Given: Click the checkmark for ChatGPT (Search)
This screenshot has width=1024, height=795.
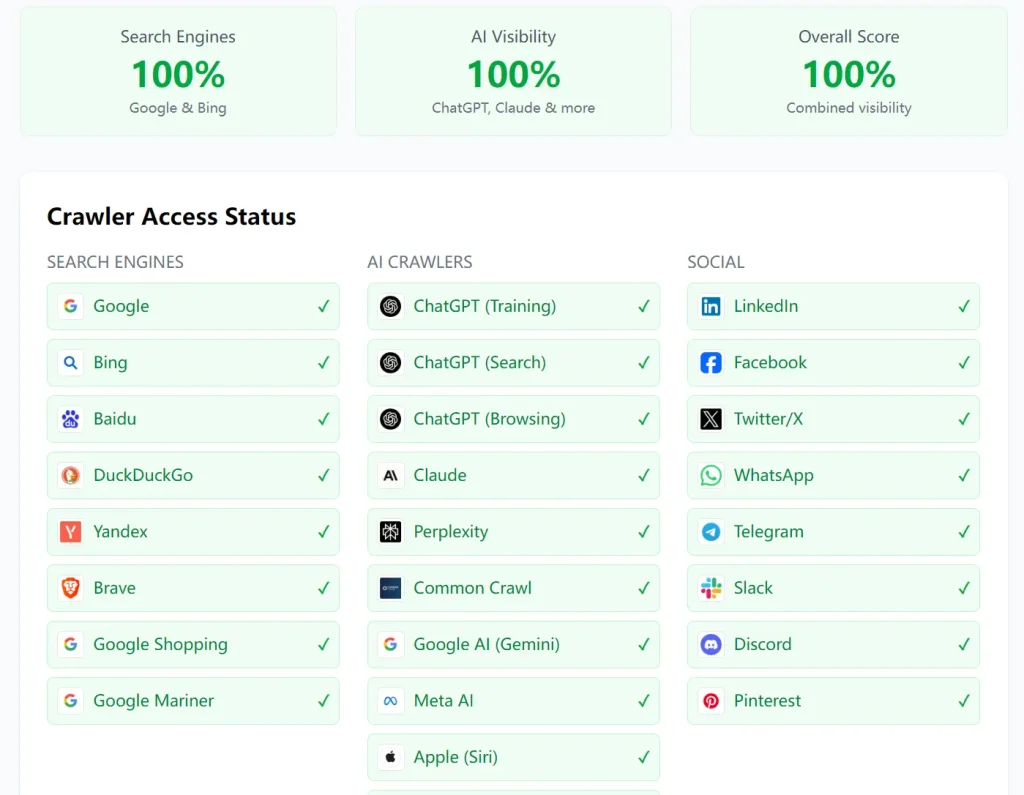Looking at the screenshot, I should (643, 363).
